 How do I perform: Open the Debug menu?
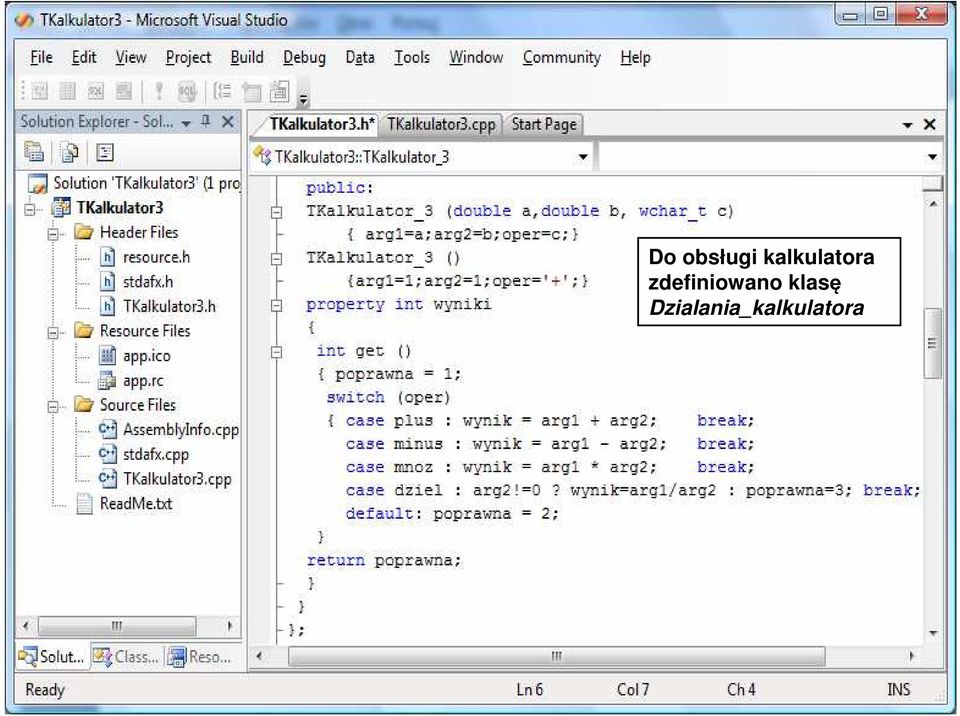tap(304, 57)
